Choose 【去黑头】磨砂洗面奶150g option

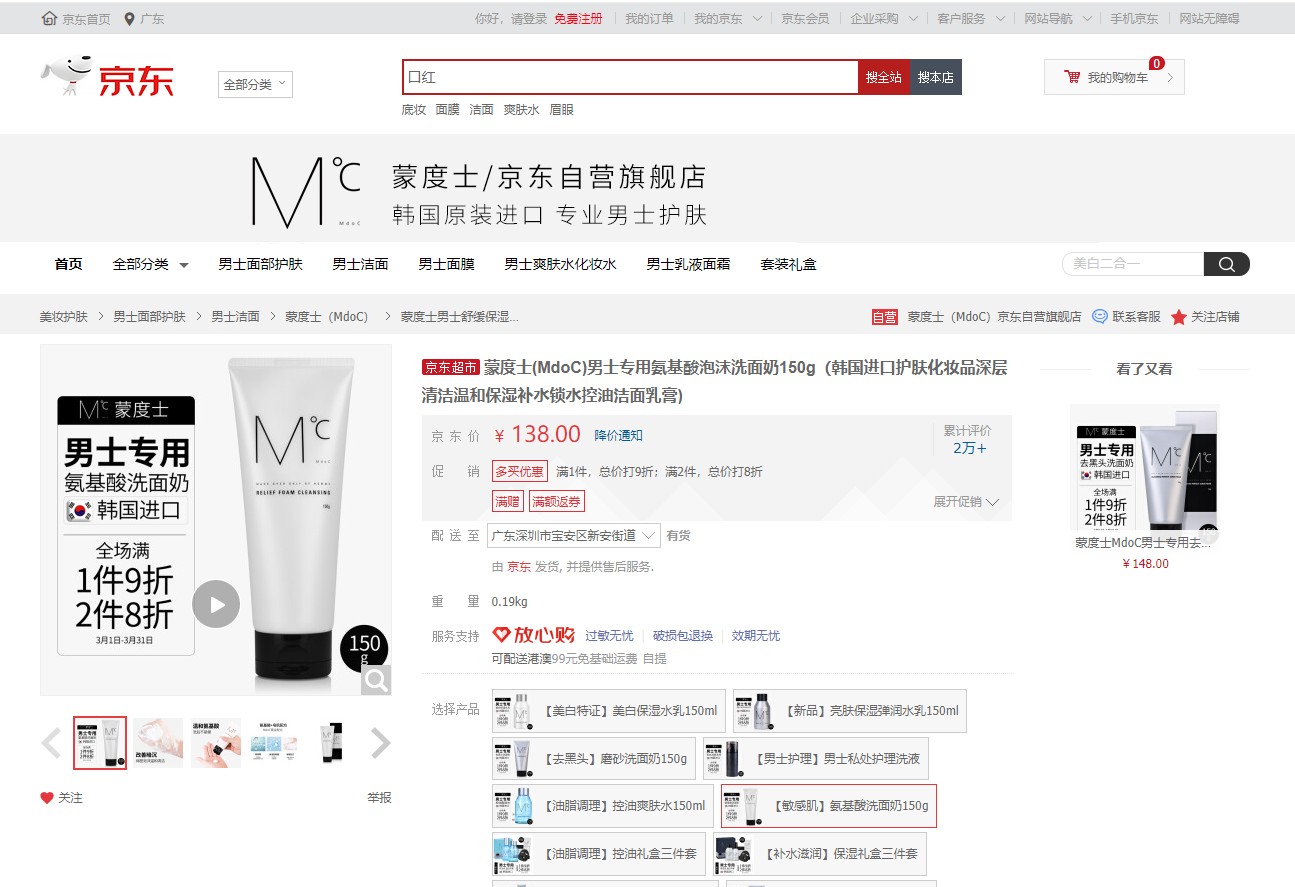tap(594, 759)
